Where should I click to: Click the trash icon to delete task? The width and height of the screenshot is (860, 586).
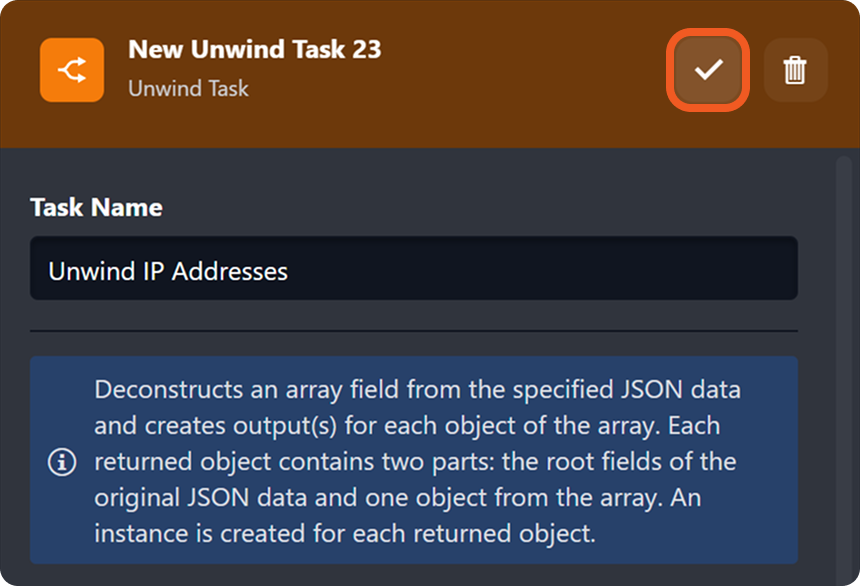click(796, 70)
